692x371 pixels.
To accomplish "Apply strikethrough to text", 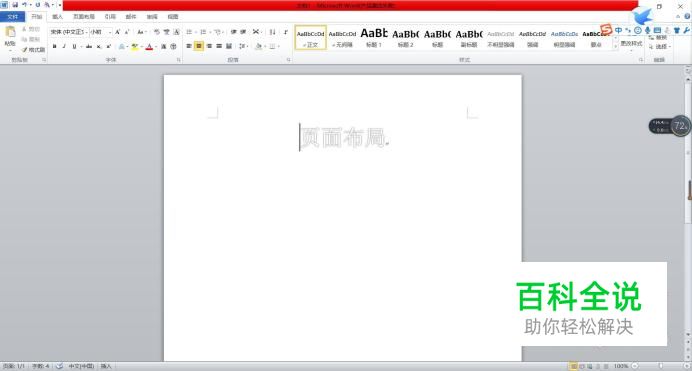I will [89, 46].
